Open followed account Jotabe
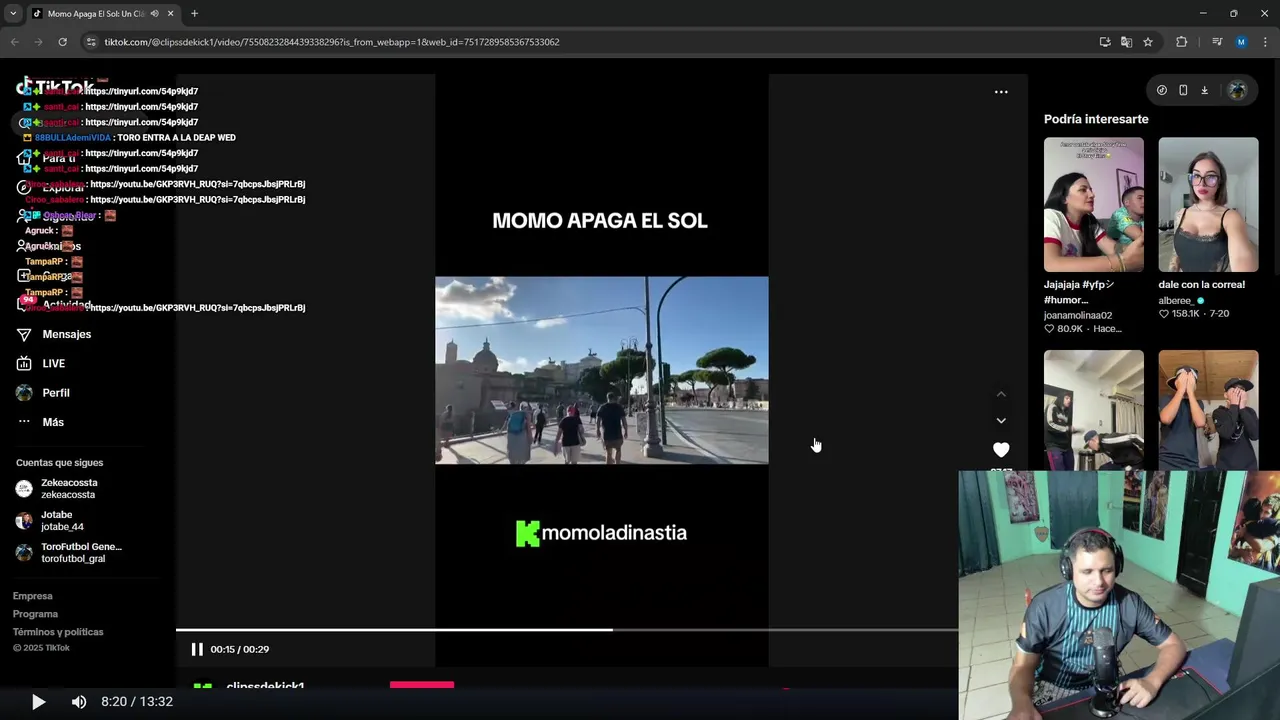 [62, 521]
